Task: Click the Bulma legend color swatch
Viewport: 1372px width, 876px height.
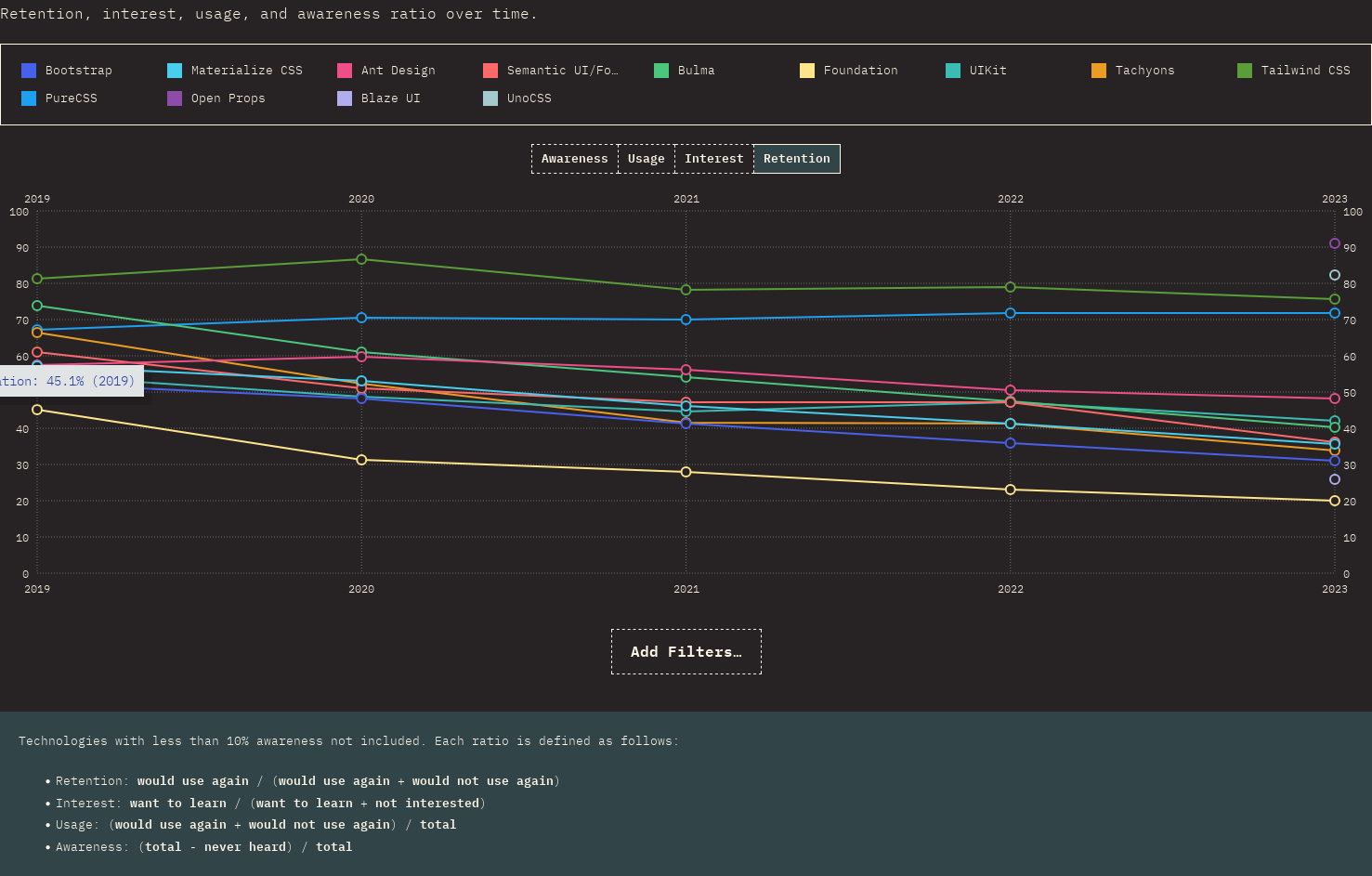Action: click(661, 71)
